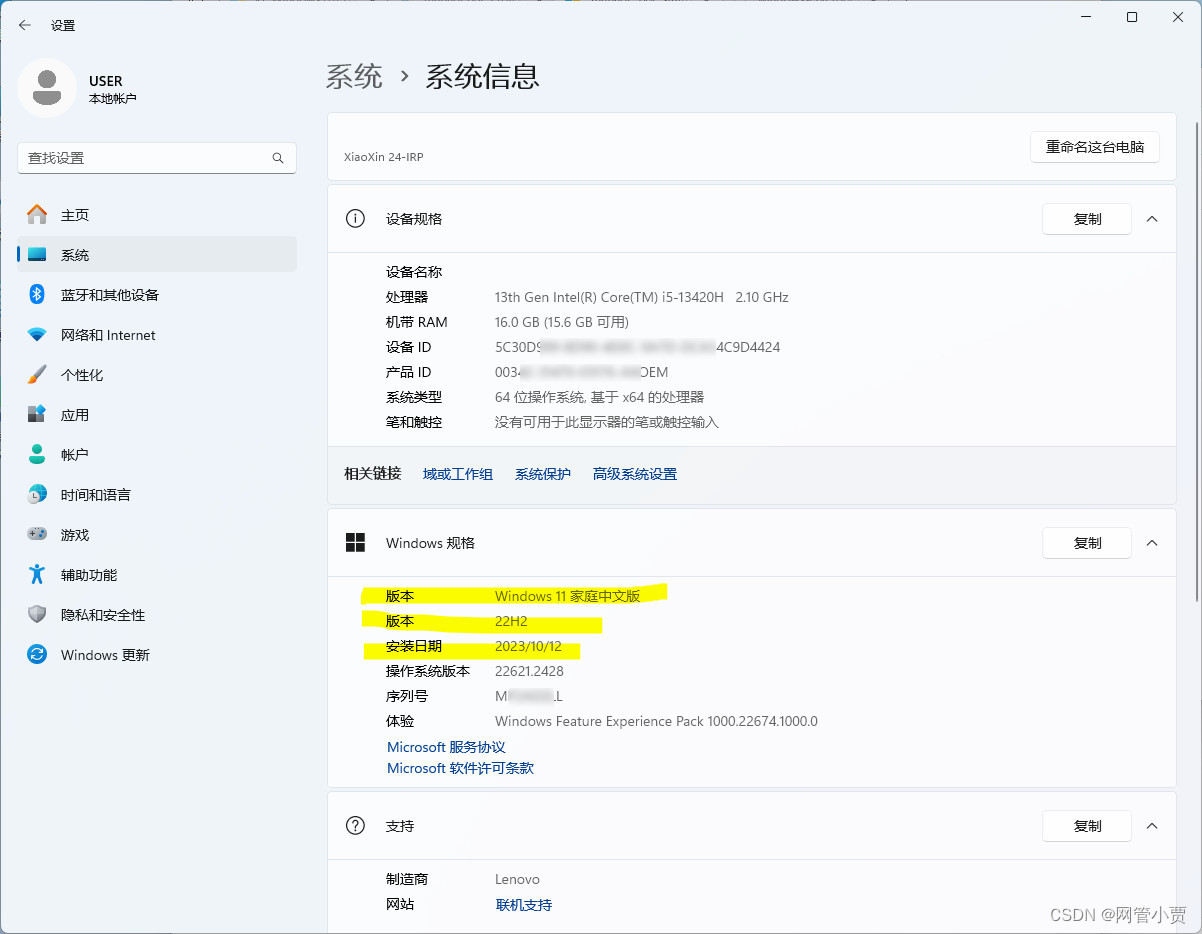The height and width of the screenshot is (934, 1202).
Task: Click 64 位操作系统 system type text
Action: [x=599, y=397]
